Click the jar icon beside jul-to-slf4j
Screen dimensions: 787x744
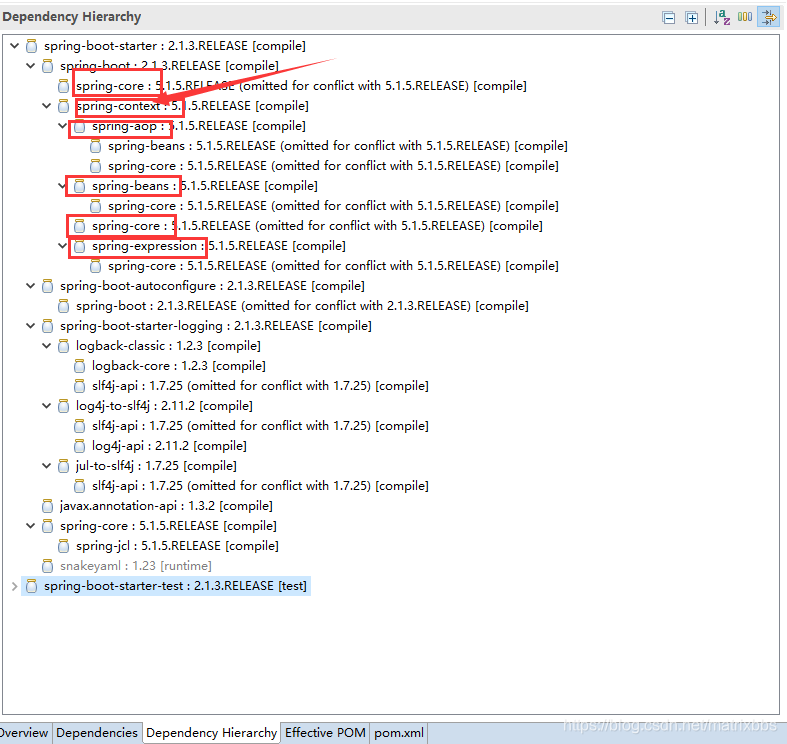tap(64, 466)
